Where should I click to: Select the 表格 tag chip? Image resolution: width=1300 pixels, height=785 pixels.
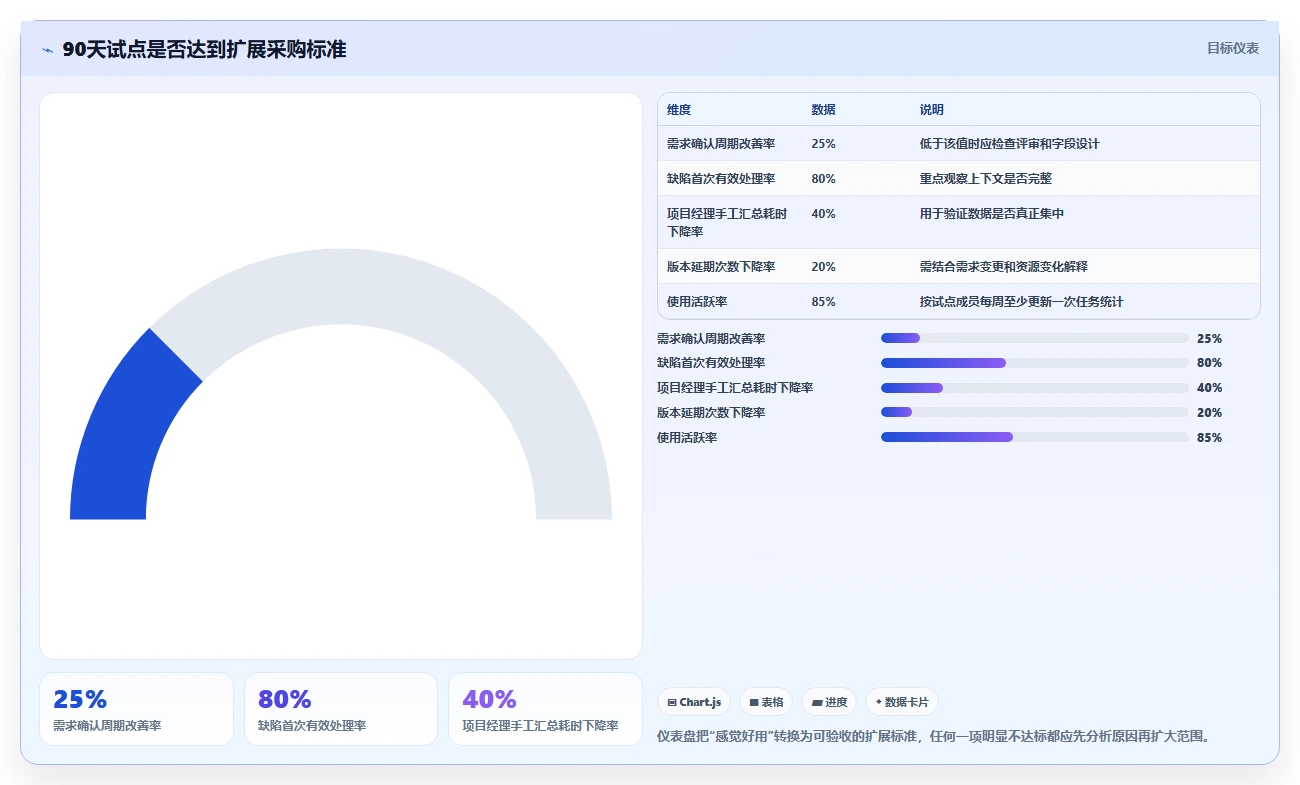point(766,702)
